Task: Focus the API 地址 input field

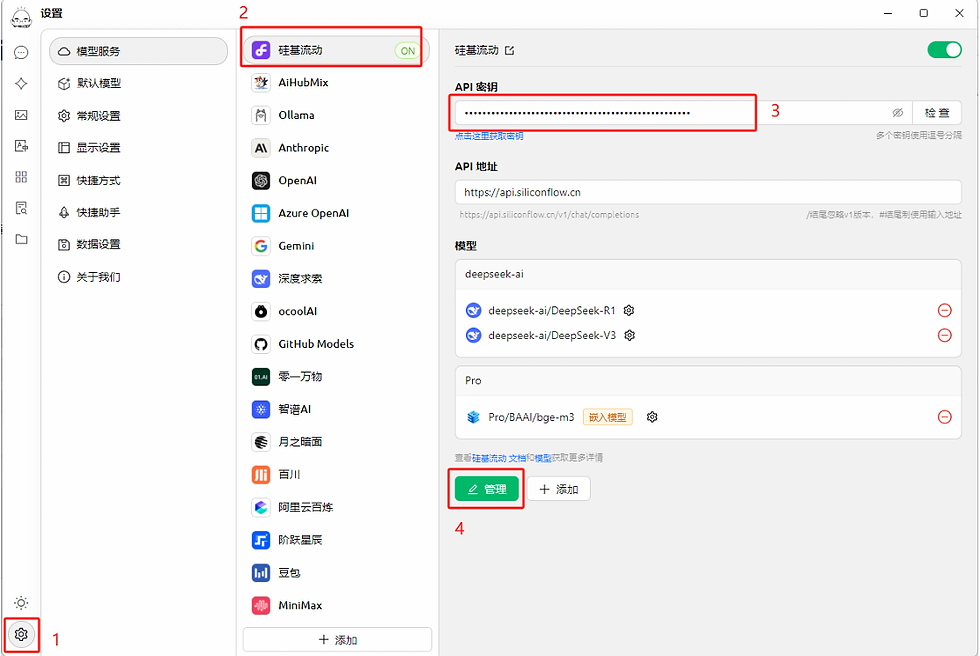Action: (x=708, y=192)
